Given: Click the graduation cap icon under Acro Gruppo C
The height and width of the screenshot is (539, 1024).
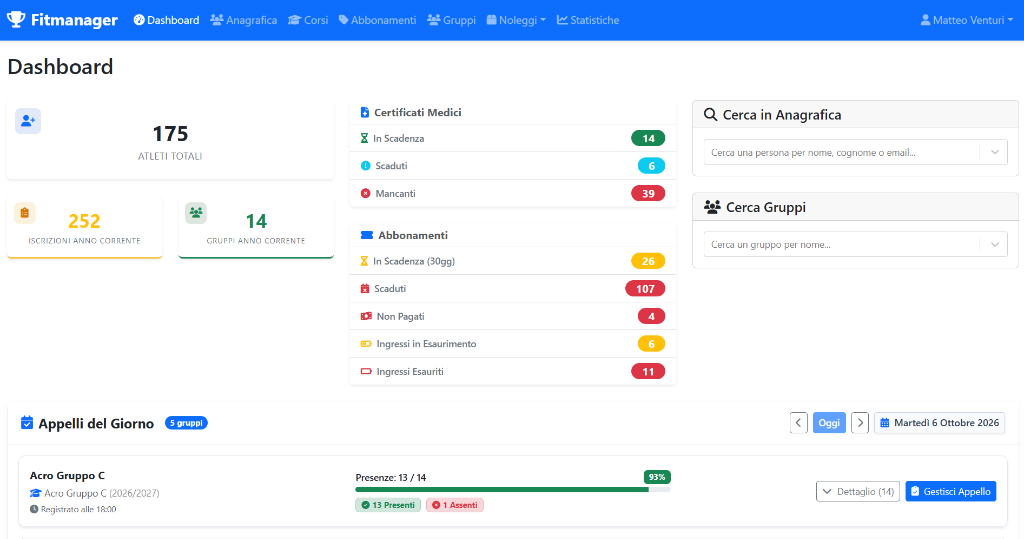Looking at the screenshot, I should pos(35,493).
